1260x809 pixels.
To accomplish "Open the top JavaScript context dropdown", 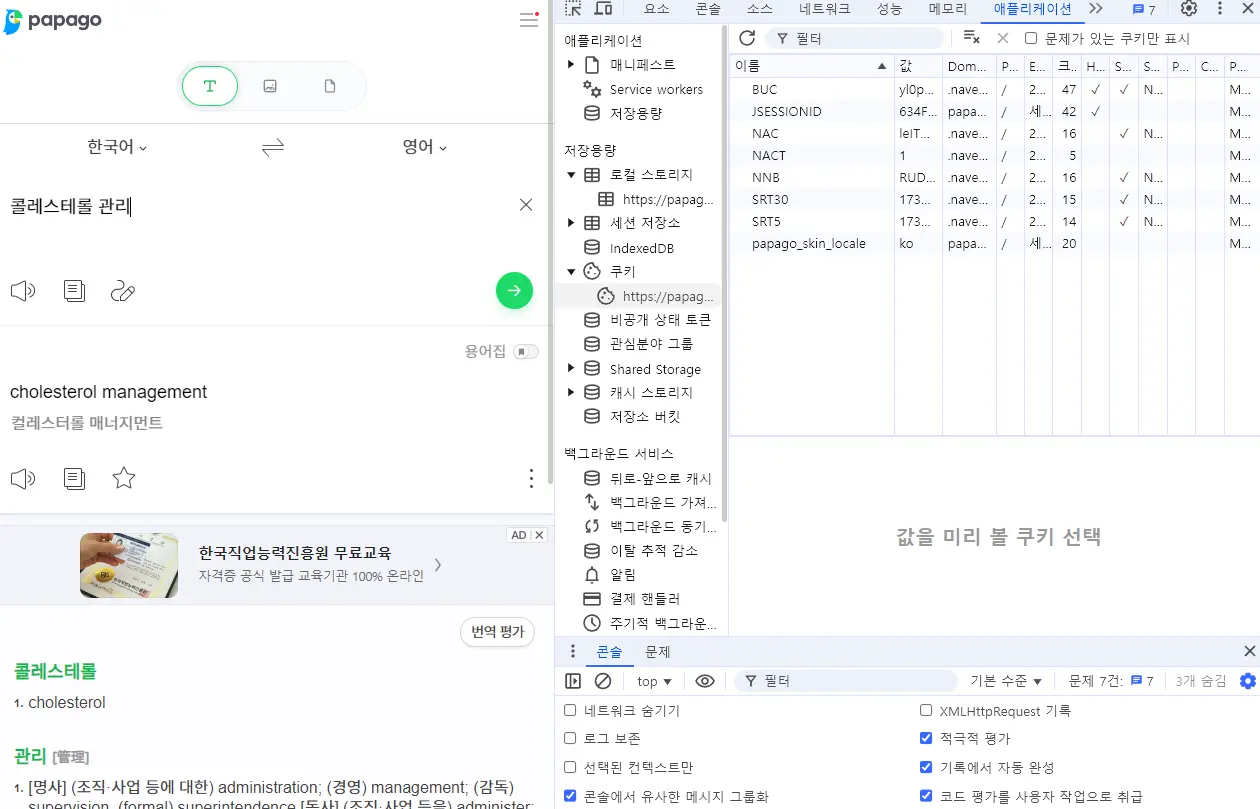I will click(653, 681).
